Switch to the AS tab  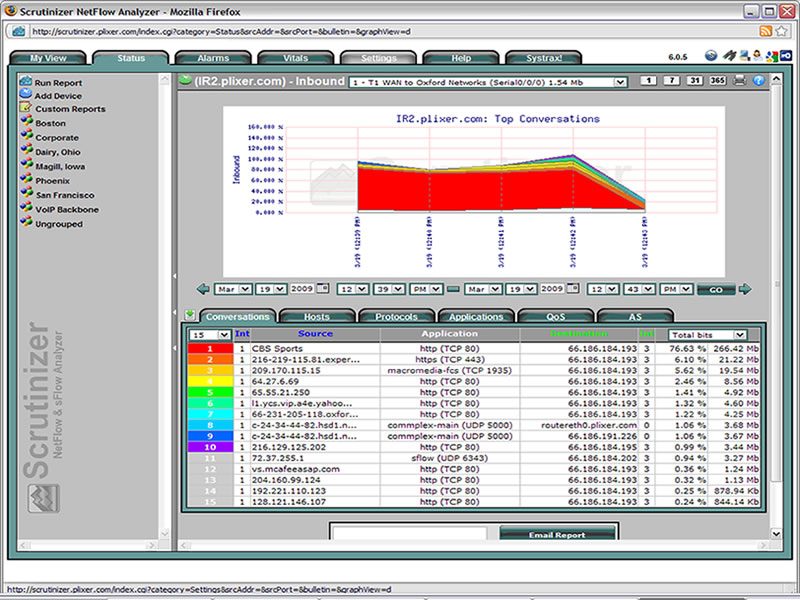pyautogui.click(x=635, y=317)
